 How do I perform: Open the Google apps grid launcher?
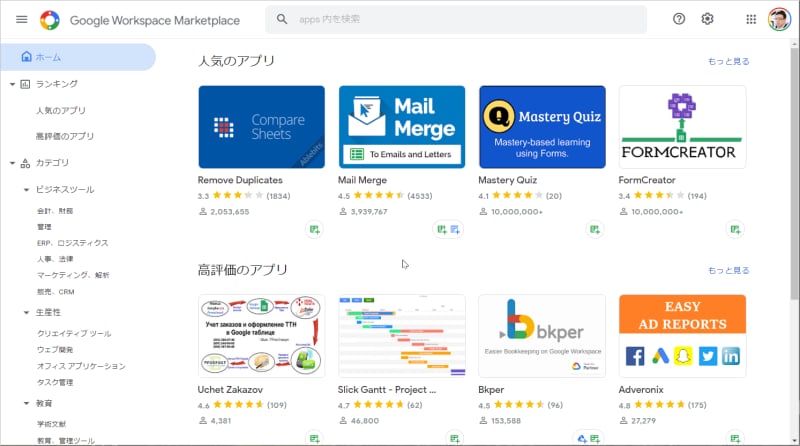(751, 19)
